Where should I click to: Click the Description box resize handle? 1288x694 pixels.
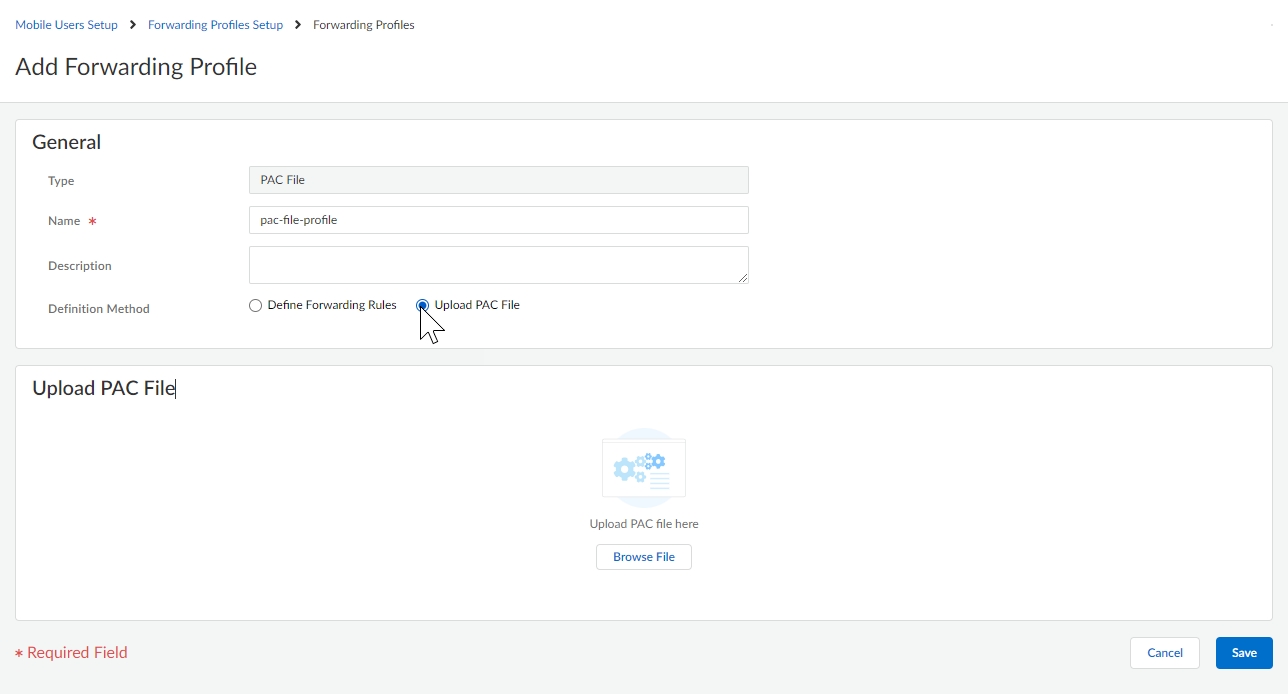click(742, 278)
